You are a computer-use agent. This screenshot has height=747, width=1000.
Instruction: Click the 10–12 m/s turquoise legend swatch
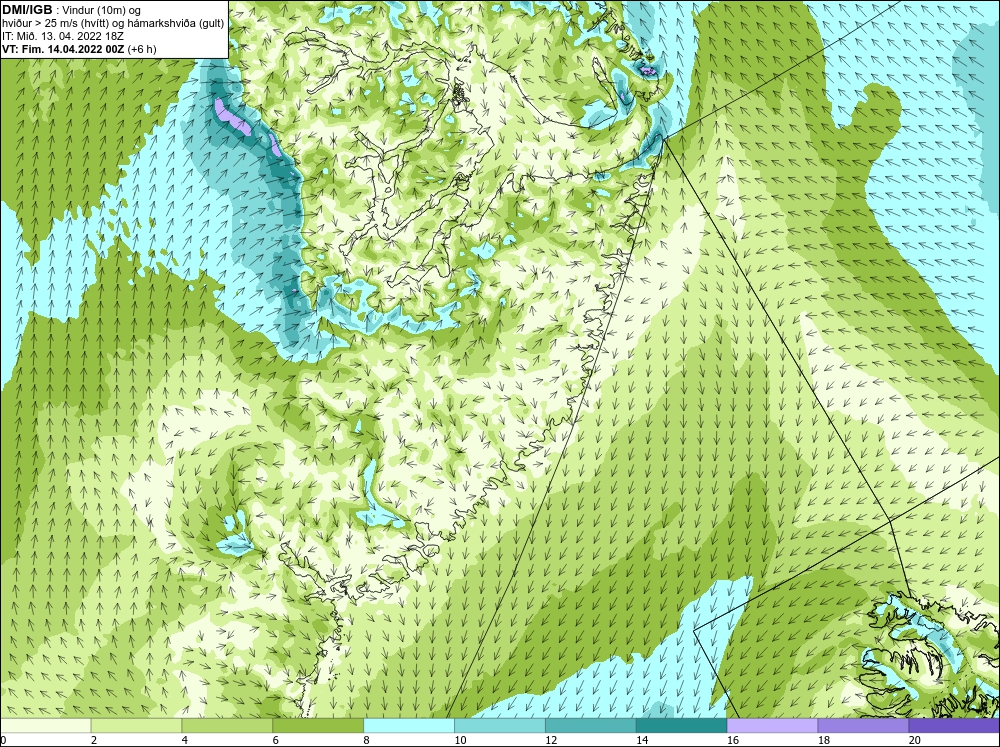(x=499, y=726)
